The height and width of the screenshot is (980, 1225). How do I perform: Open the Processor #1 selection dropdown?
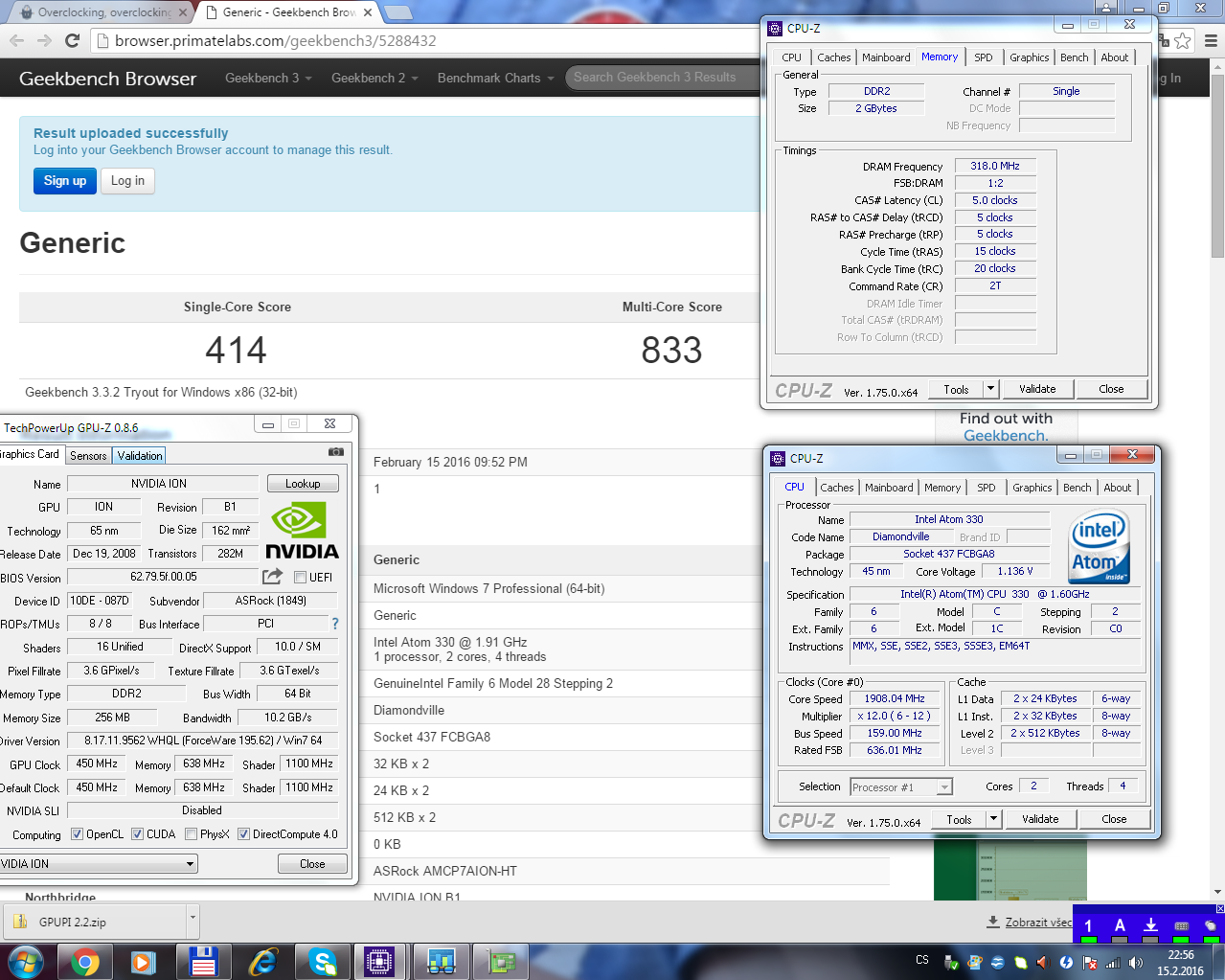click(901, 786)
